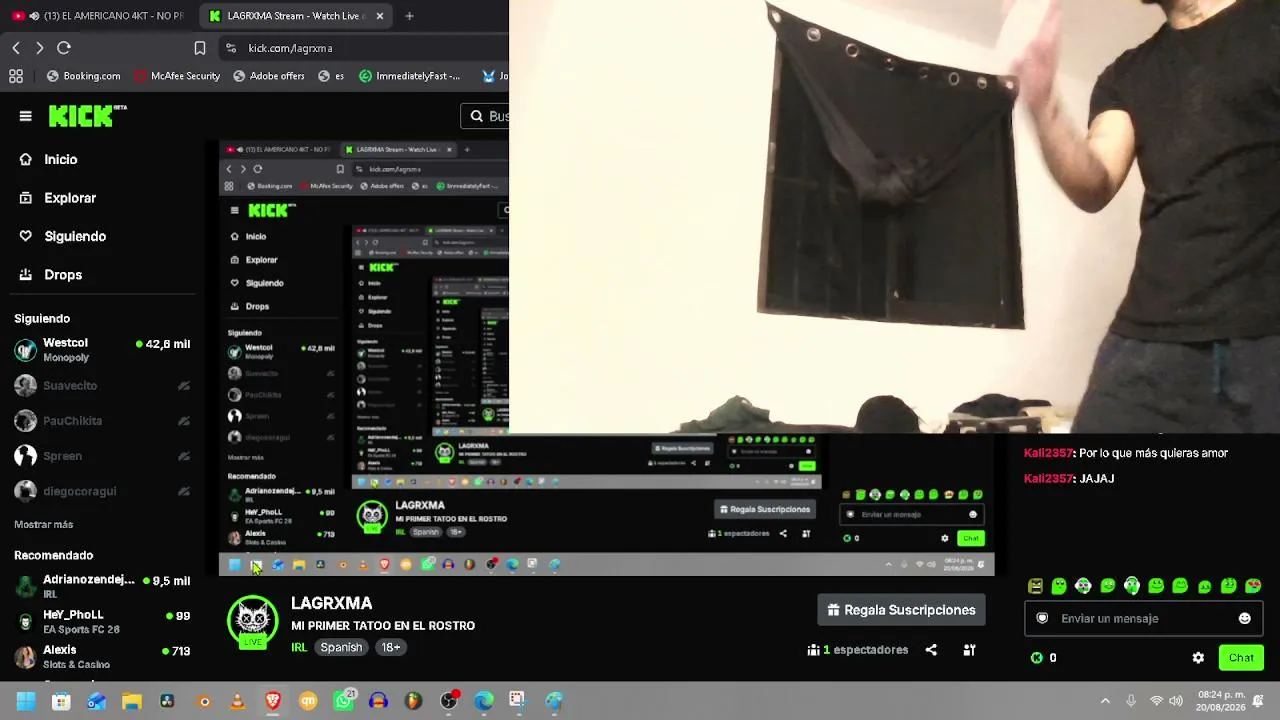This screenshot has height=720, width=1280.
Task: Open Brave browser from the taskbar
Action: click(x=272, y=702)
